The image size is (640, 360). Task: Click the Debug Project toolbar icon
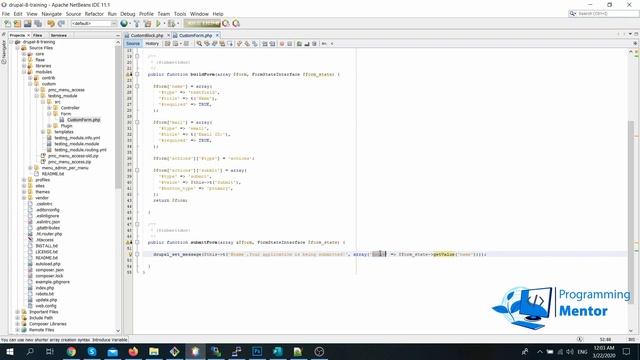(x=171, y=24)
